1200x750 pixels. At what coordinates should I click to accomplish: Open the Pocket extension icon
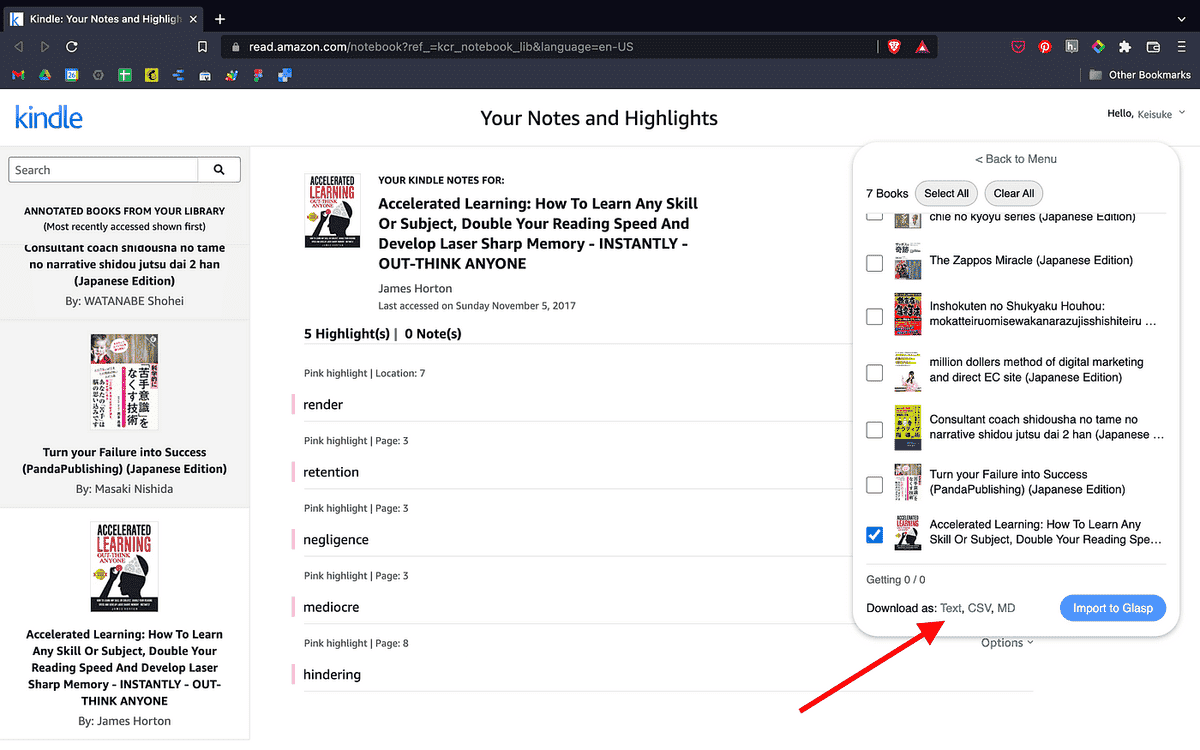click(1019, 46)
